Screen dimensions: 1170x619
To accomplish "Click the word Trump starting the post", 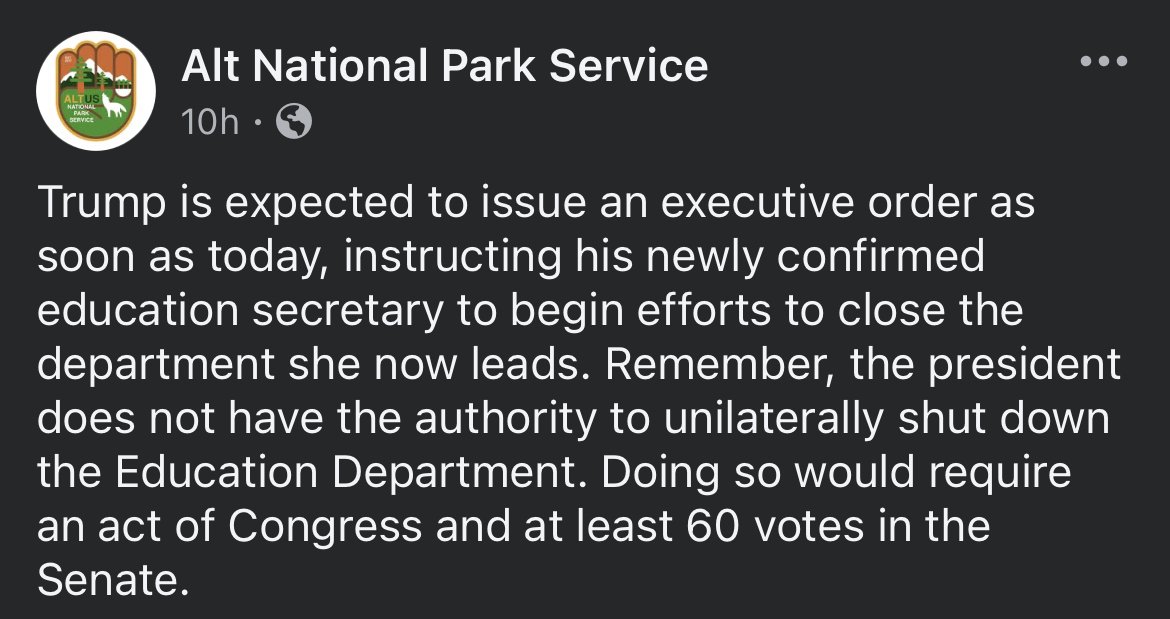I will tap(101, 203).
